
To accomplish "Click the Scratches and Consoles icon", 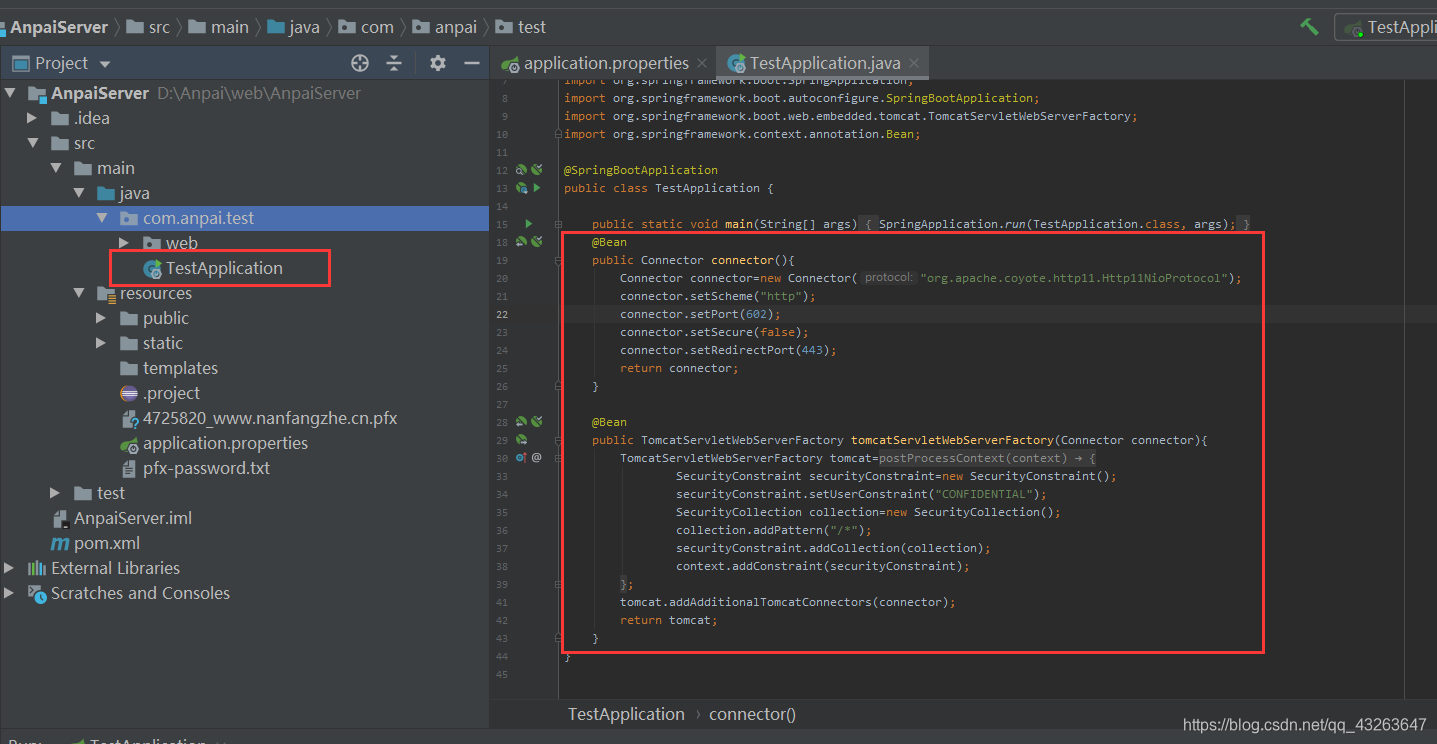I will tap(37, 594).
